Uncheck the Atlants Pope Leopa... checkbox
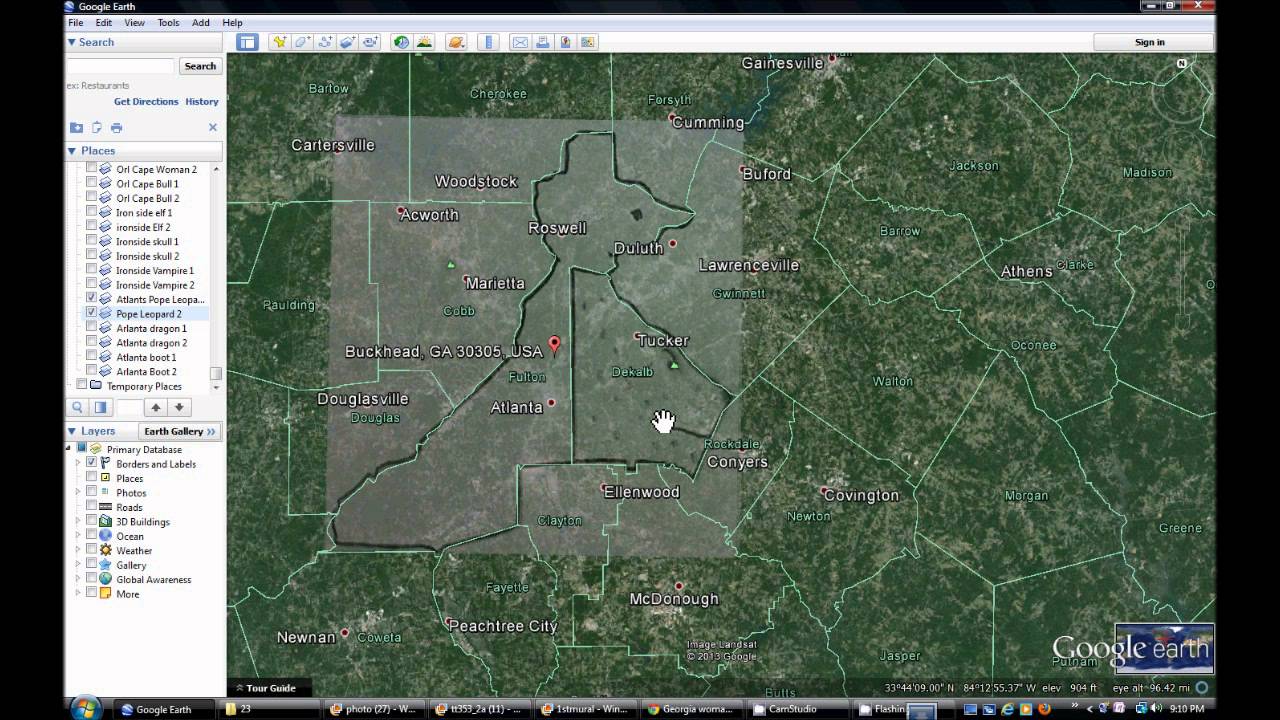Screen dimensions: 1280x720 (x=92, y=298)
